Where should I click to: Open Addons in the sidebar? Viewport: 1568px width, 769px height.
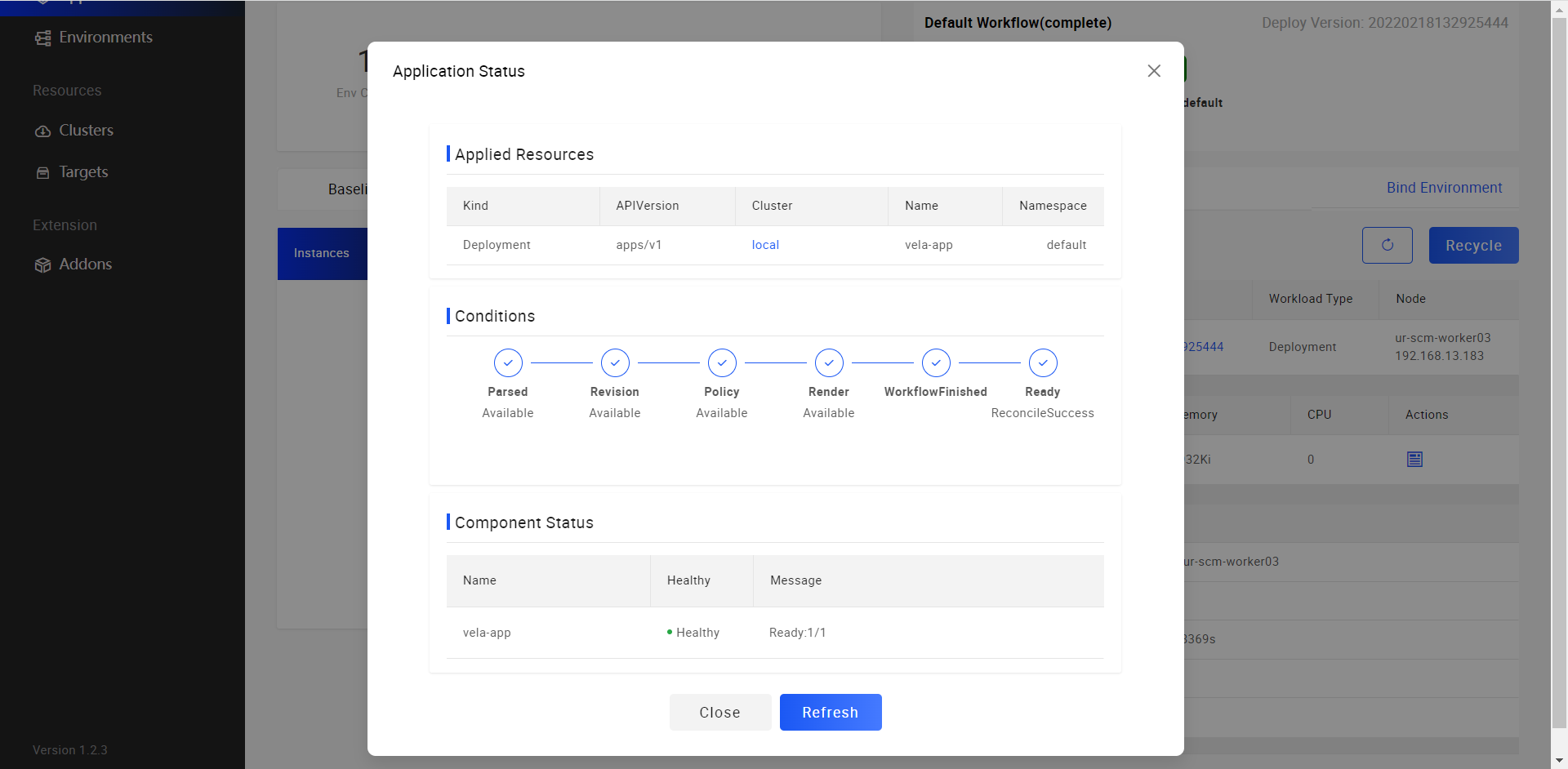(x=85, y=264)
